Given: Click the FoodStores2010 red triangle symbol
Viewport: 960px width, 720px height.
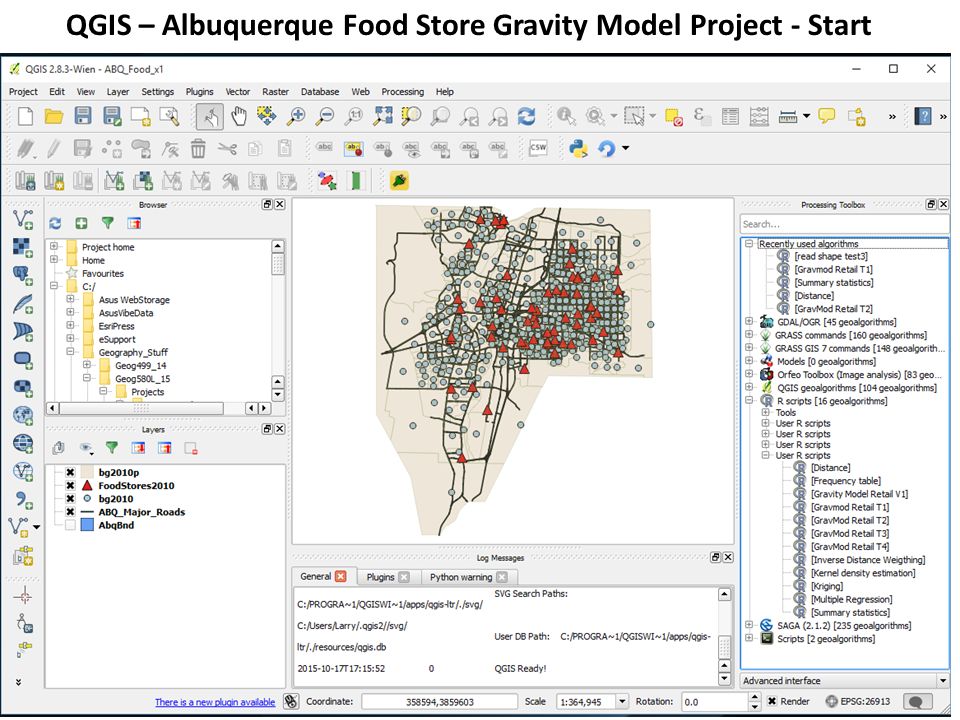Looking at the screenshot, I should tap(87, 486).
